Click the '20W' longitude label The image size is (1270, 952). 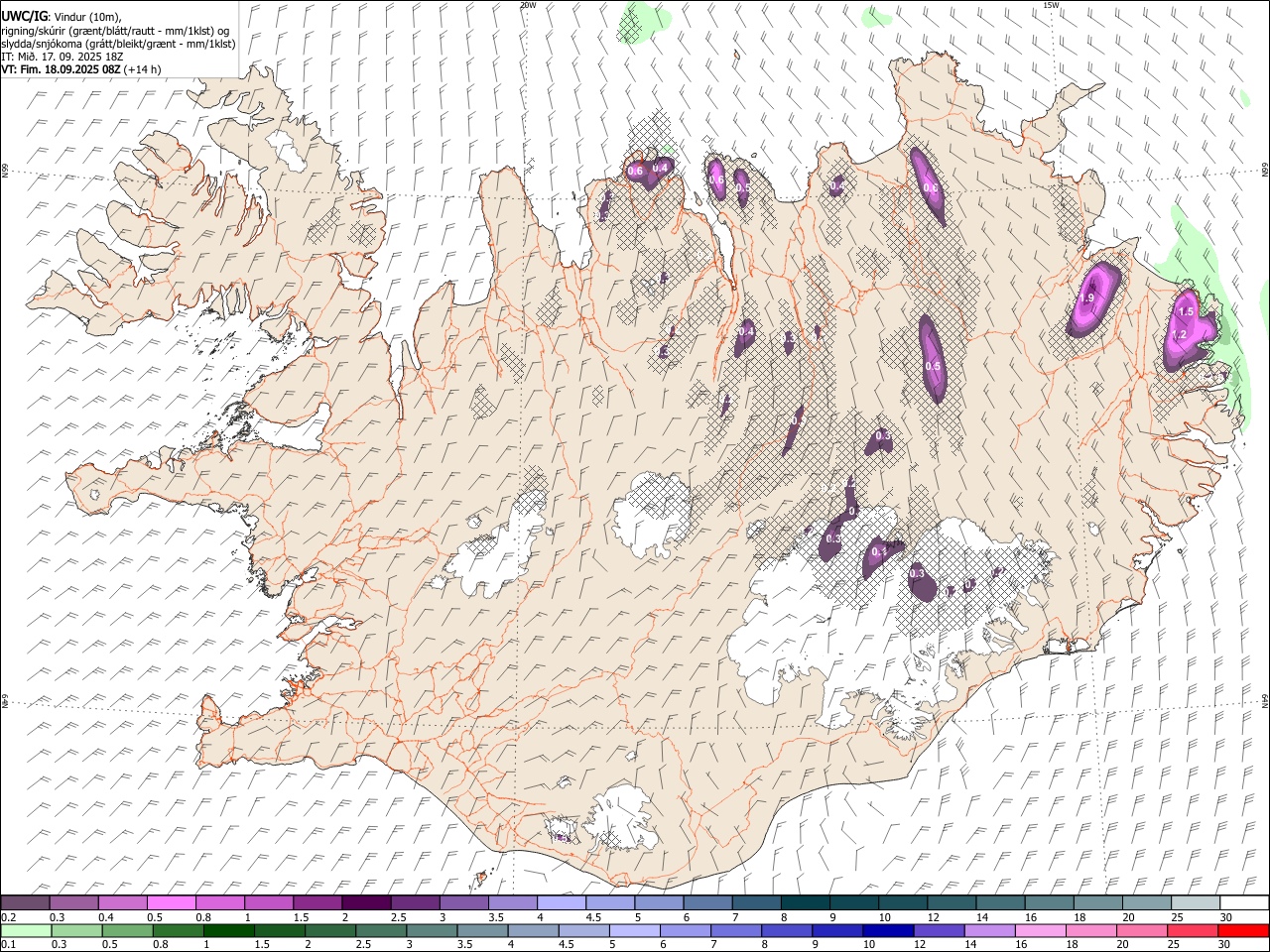pyautogui.click(x=528, y=5)
